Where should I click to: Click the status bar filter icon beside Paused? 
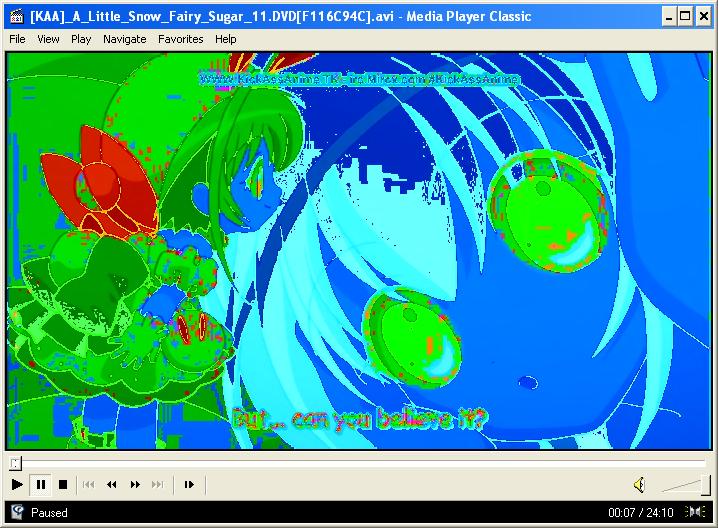pyautogui.click(x=17, y=512)
